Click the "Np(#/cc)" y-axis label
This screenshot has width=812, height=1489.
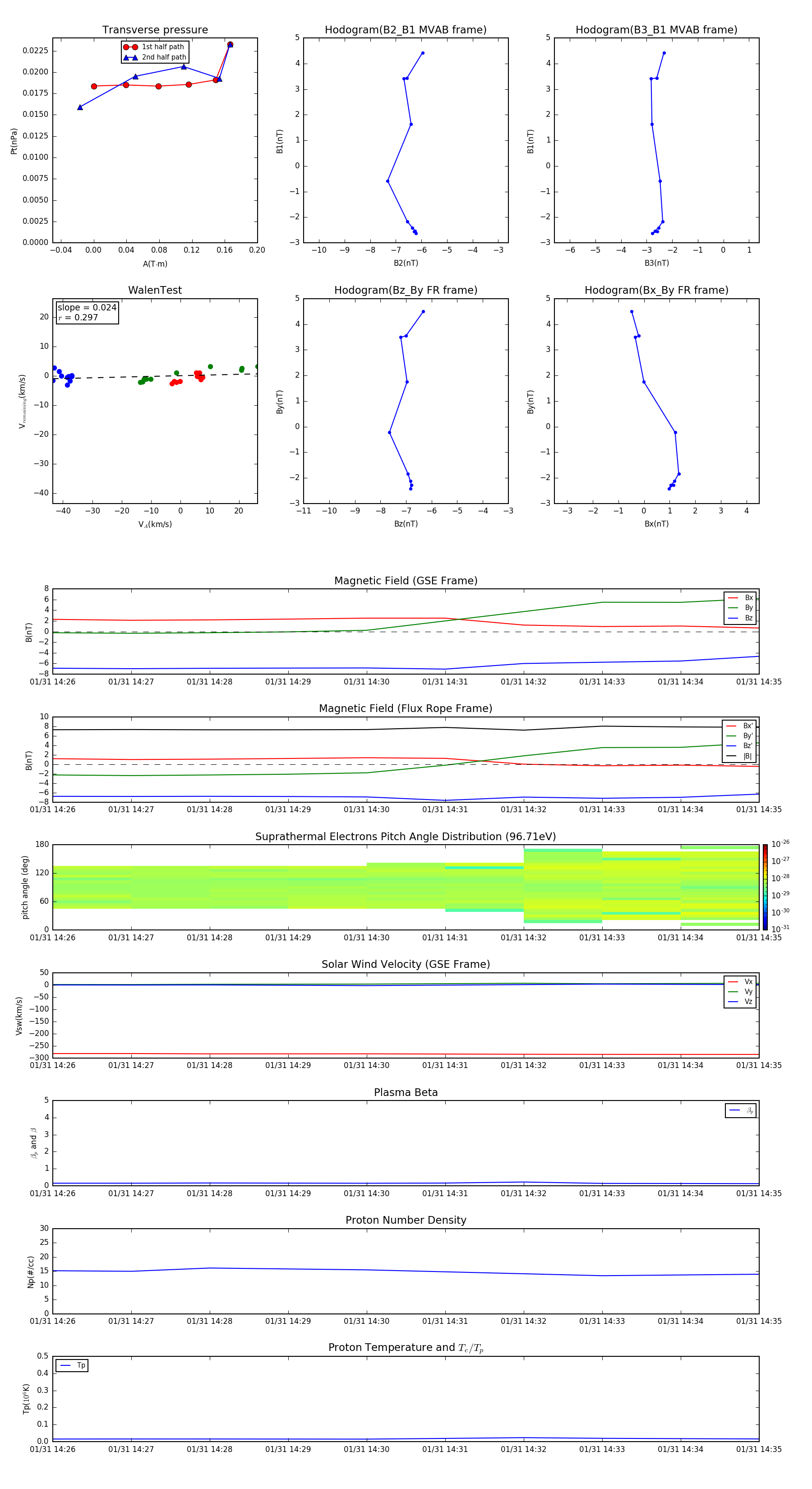(31, 1272)
